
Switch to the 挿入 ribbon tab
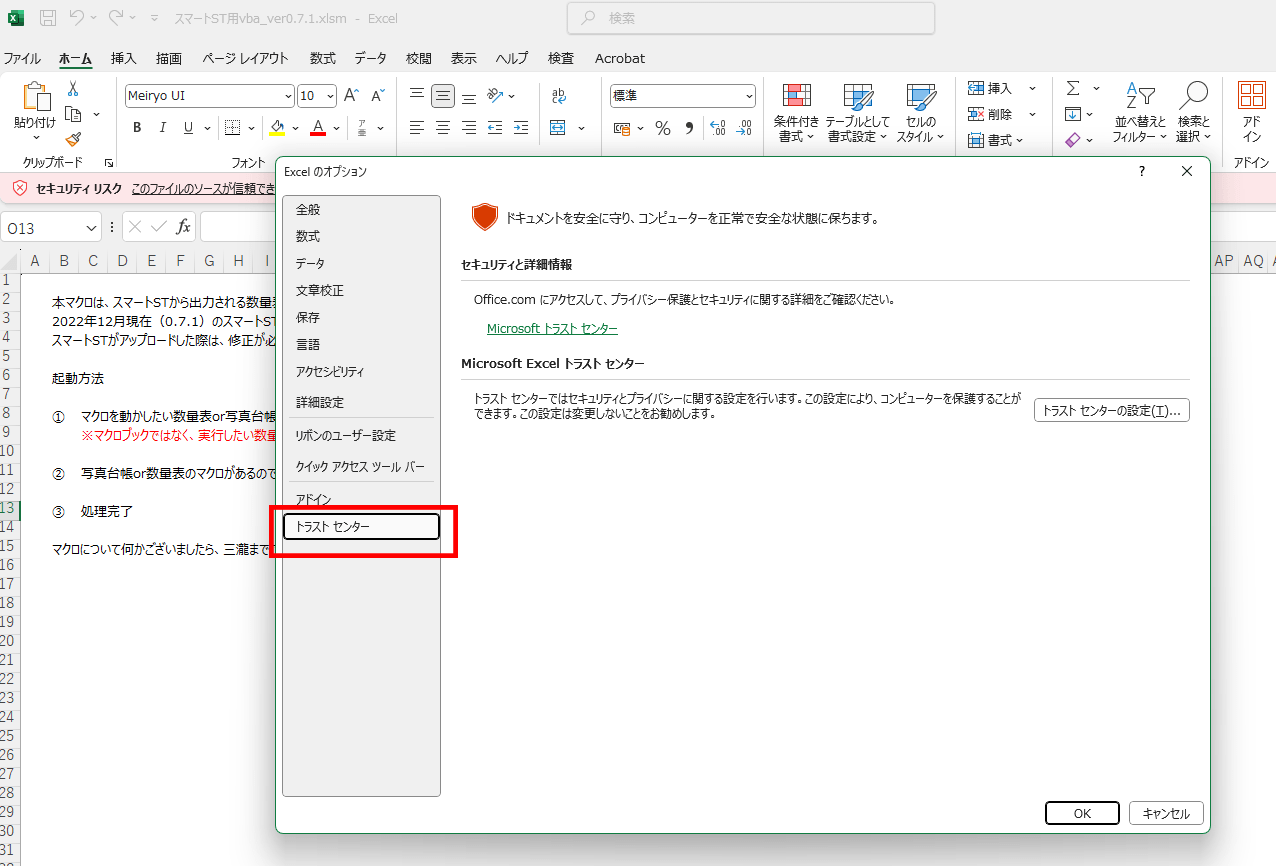coord(123,59)
